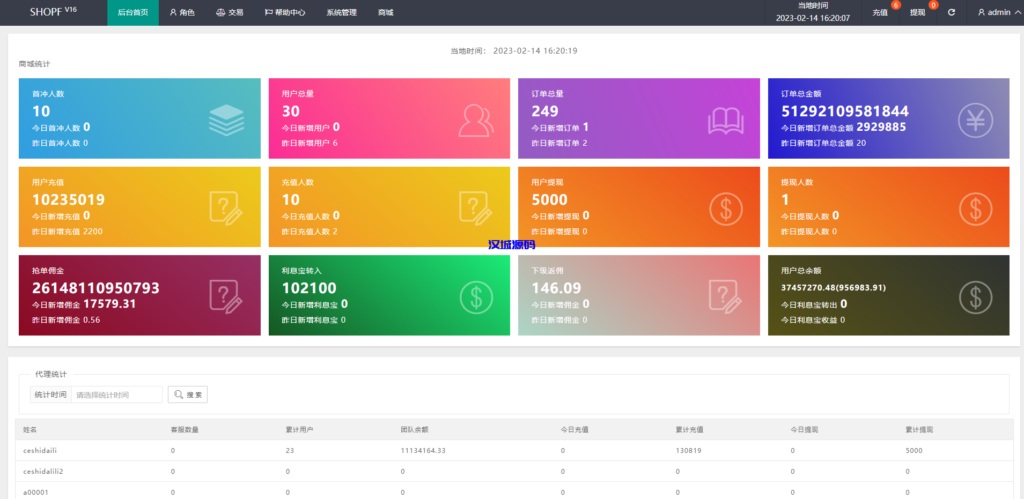Image resolution: width=1024 pixels, height=499 pixels.
Task: Click the refresh icon in top bar
Action: click(951, 12)
